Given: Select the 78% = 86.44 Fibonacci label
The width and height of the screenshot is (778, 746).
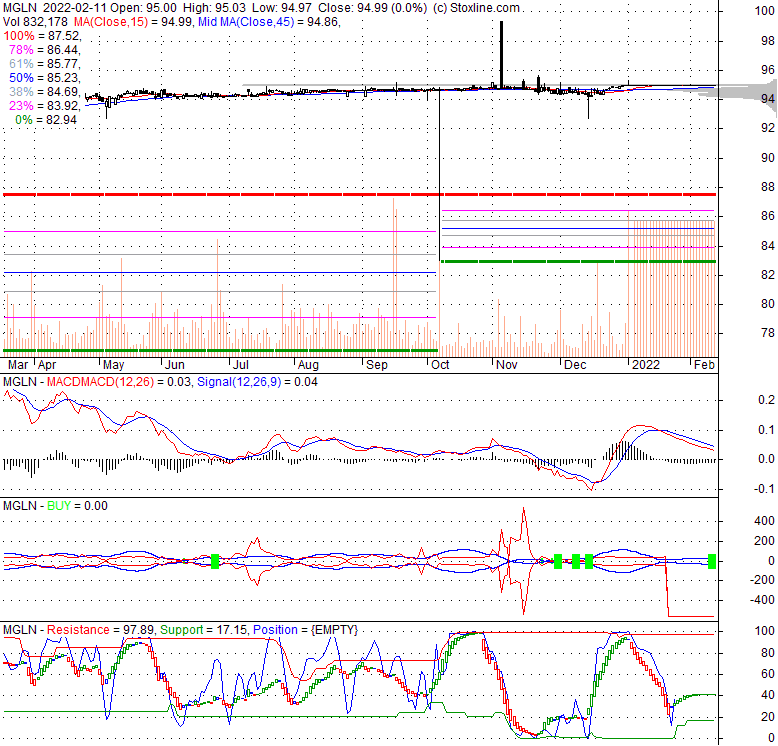Looking at the screenshot, I should (45, 50).
